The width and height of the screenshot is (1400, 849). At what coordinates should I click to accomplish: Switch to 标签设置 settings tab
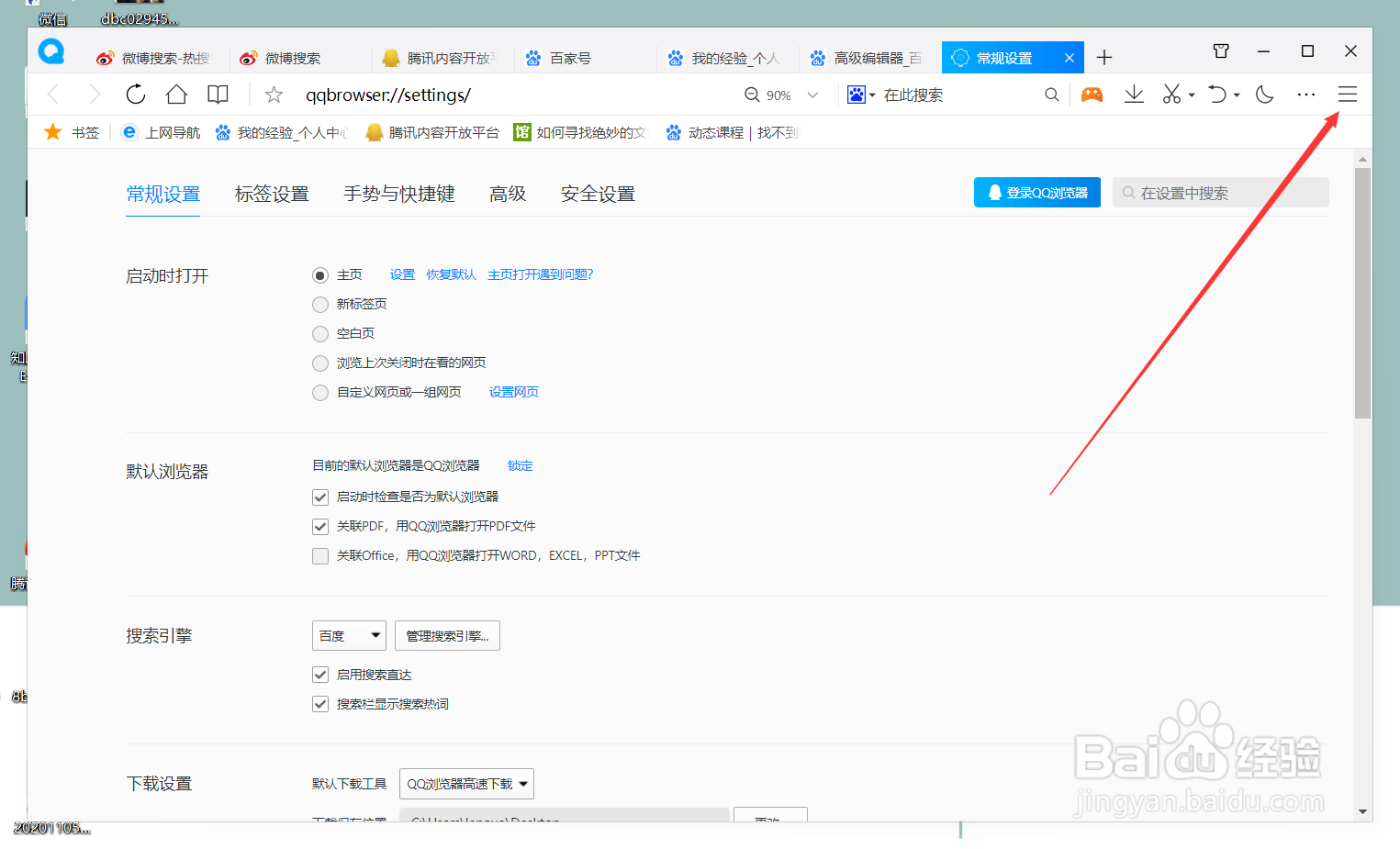[272, 194]
